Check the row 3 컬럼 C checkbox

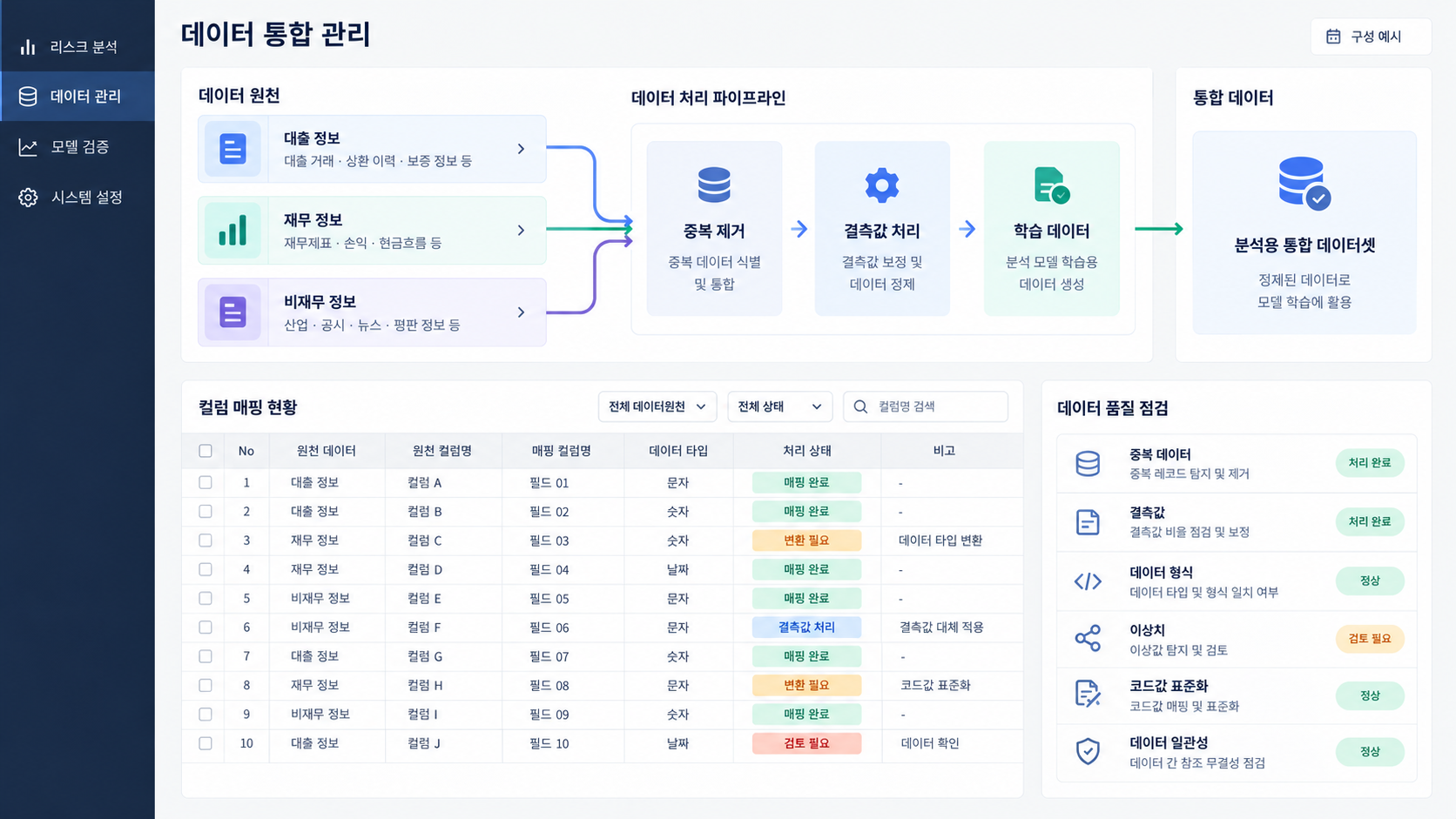pyautogui.click(x=206, y=540)
